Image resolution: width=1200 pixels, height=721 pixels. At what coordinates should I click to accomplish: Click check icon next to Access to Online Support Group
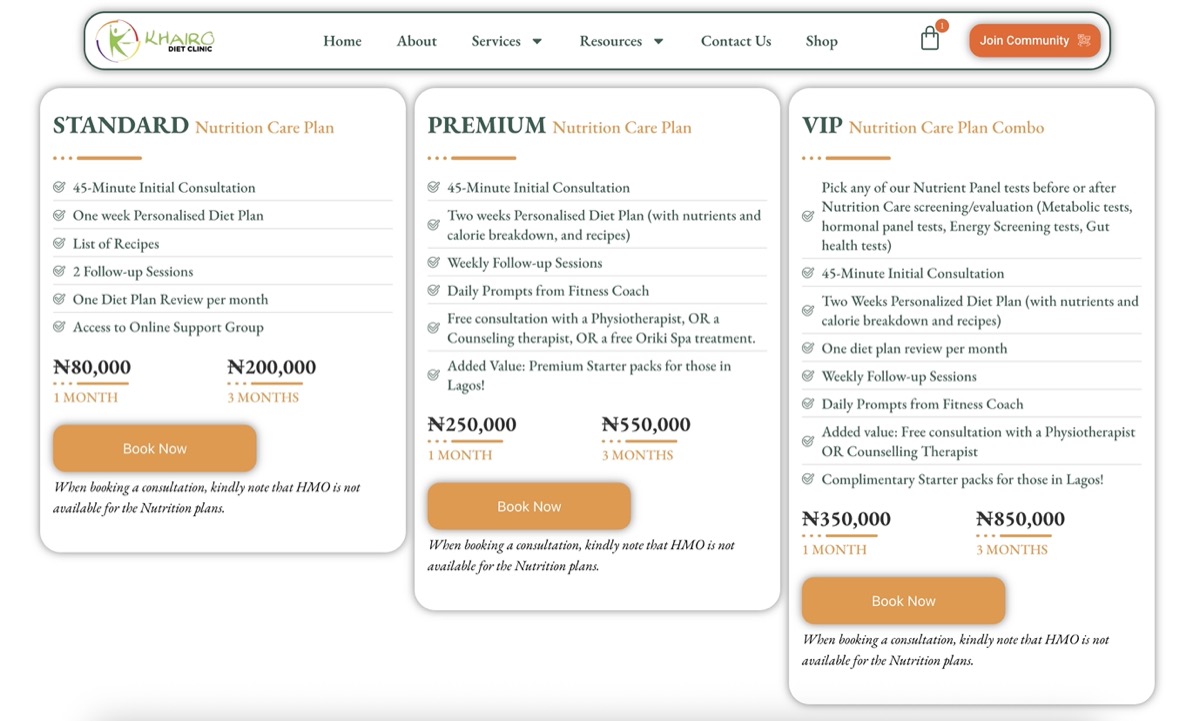(x=59, y=327)
